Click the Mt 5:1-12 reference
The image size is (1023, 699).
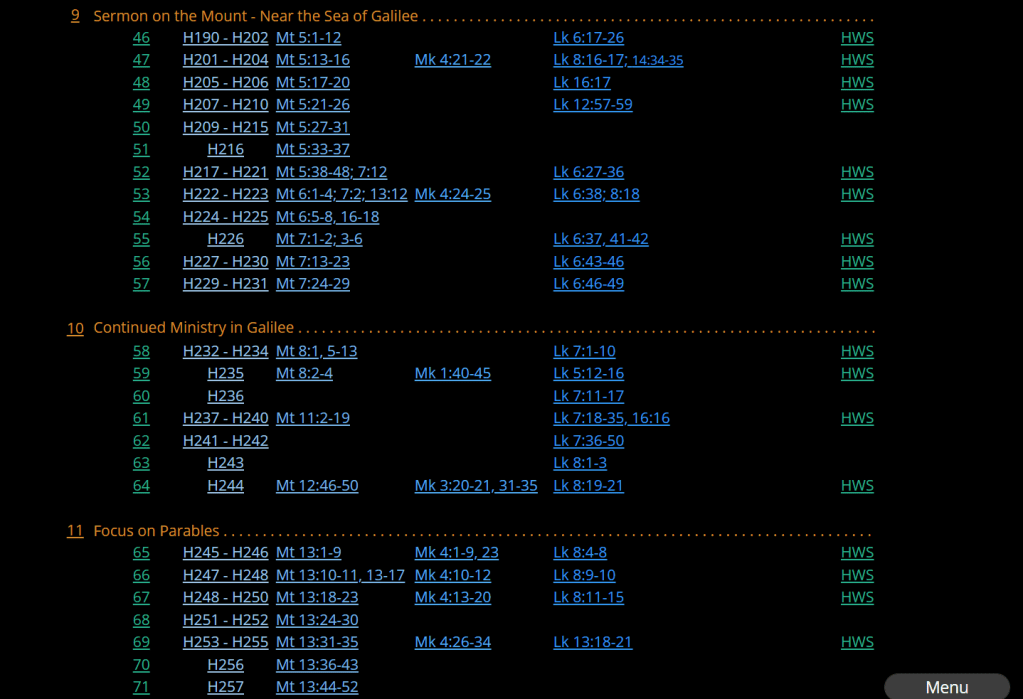coord(308,38)
